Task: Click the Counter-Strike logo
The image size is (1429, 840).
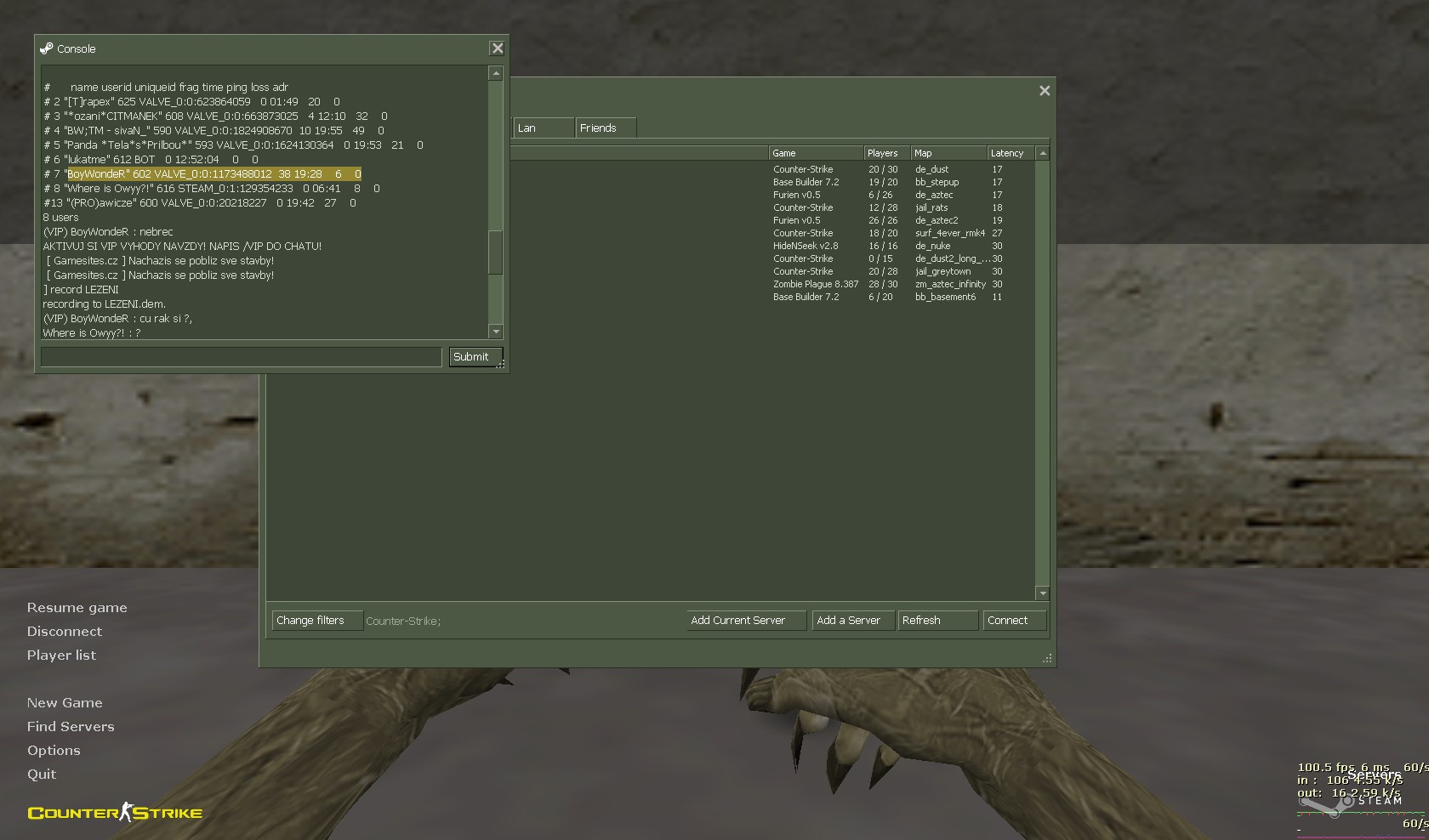Action: (115, 813)
